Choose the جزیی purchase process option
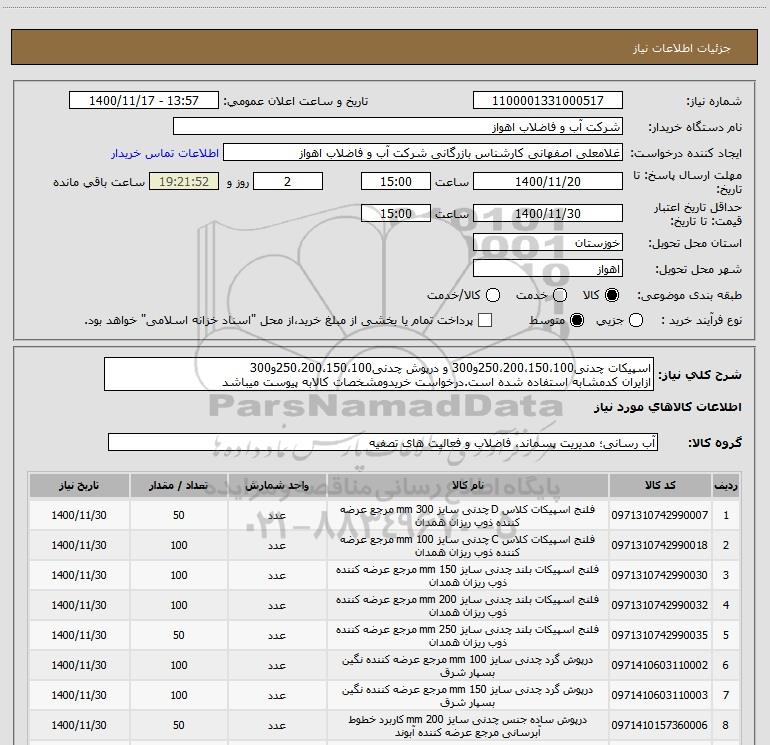770x745 pixels. pos(635,320)
